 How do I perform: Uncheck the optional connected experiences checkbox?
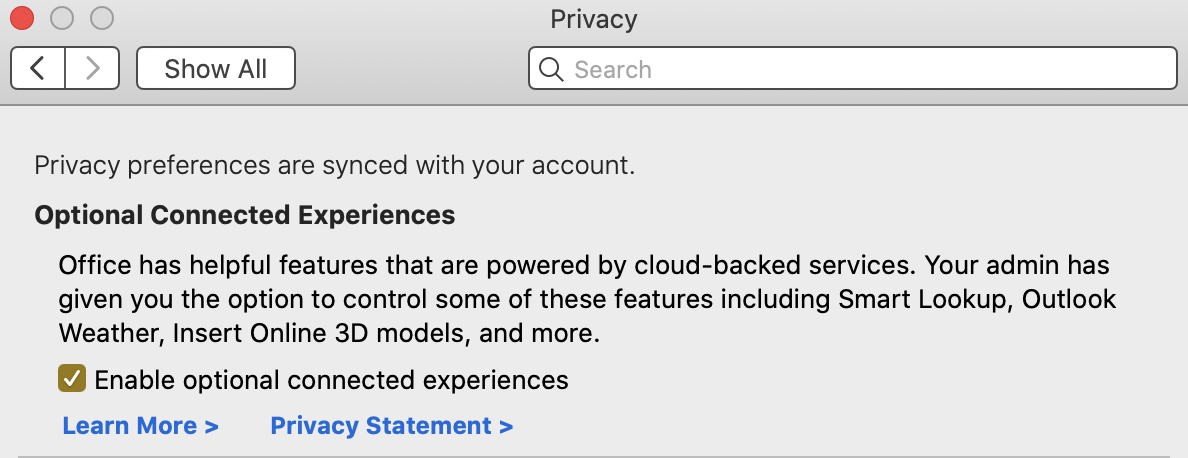72,379
